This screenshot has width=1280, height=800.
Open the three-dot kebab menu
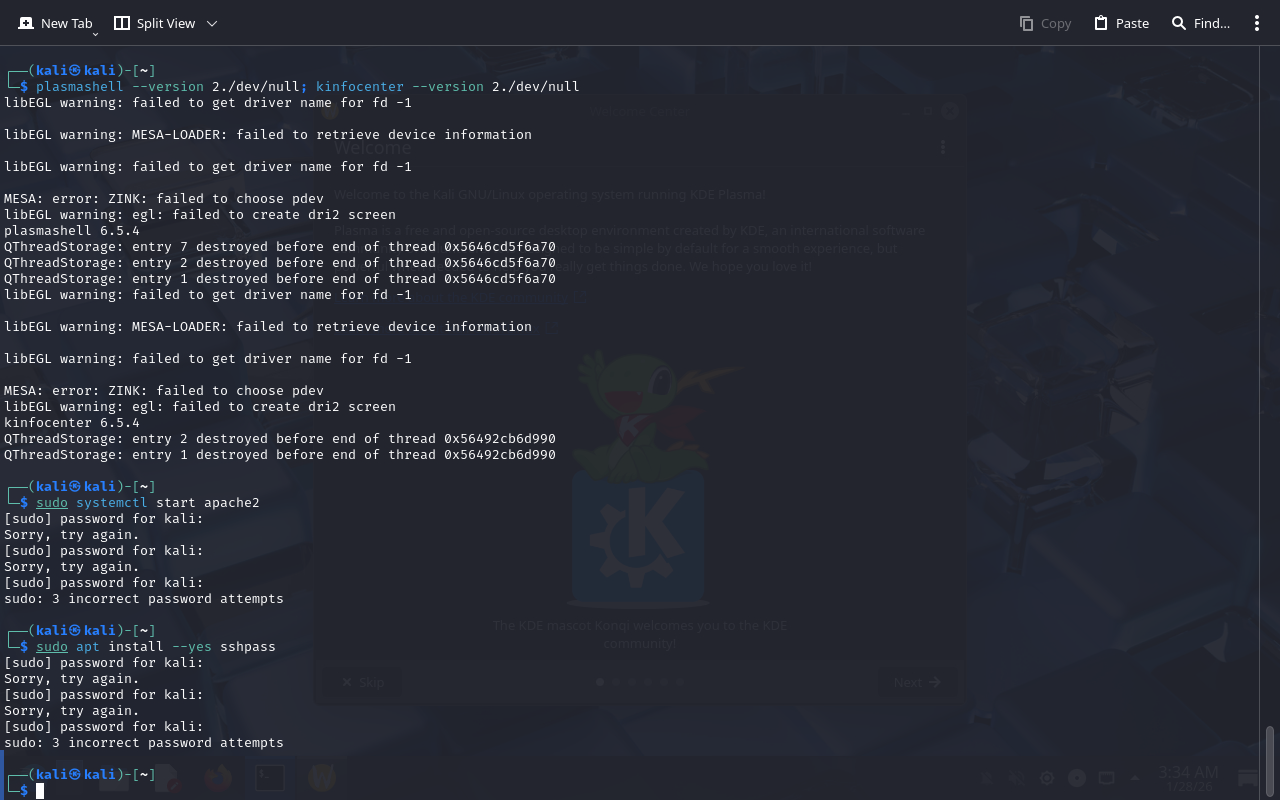[x=1257, y=23]
